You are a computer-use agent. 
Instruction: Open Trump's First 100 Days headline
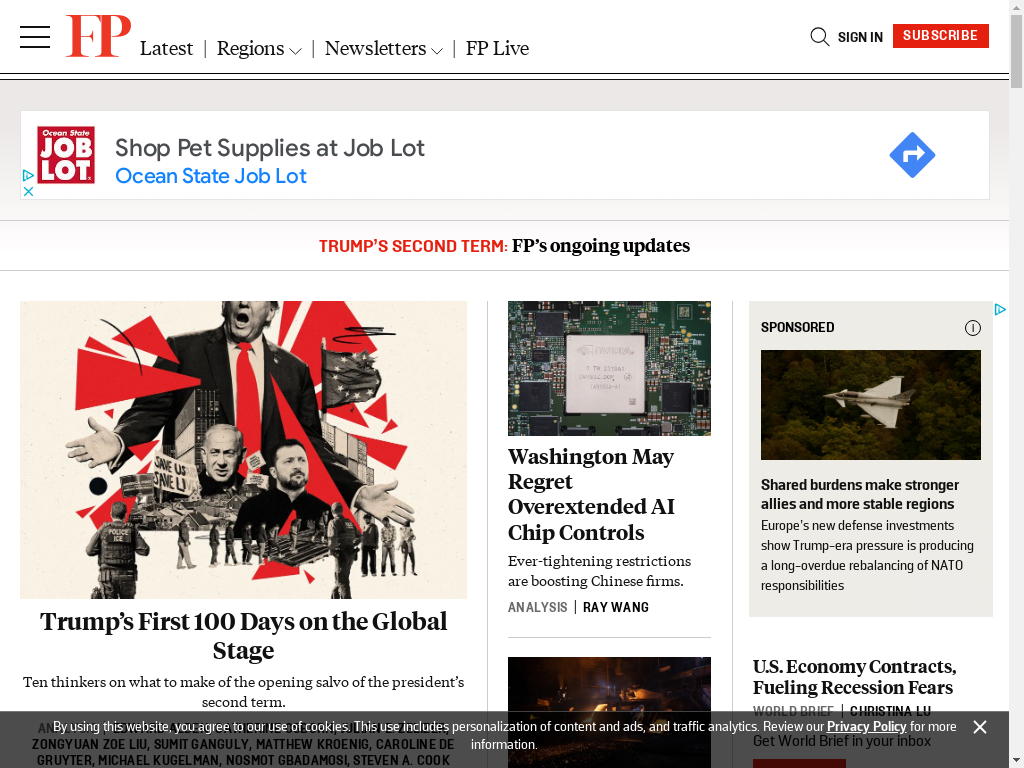tap(243, 635)
